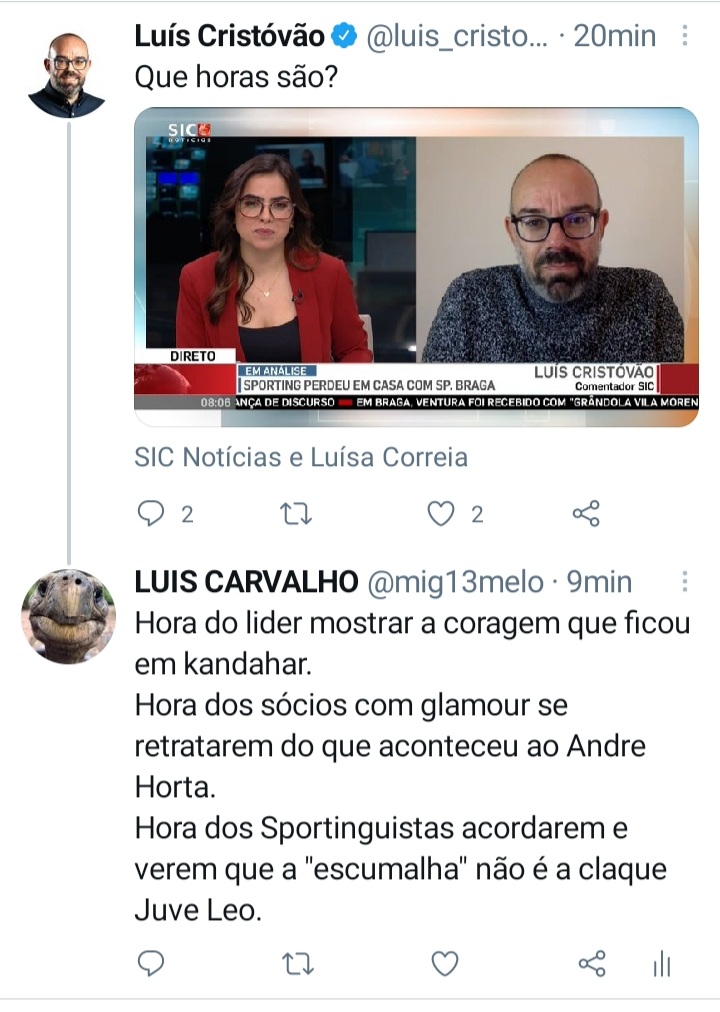Reply to Luís Cristóvão's tweet
720x1012 pixels.
[151, 514]
